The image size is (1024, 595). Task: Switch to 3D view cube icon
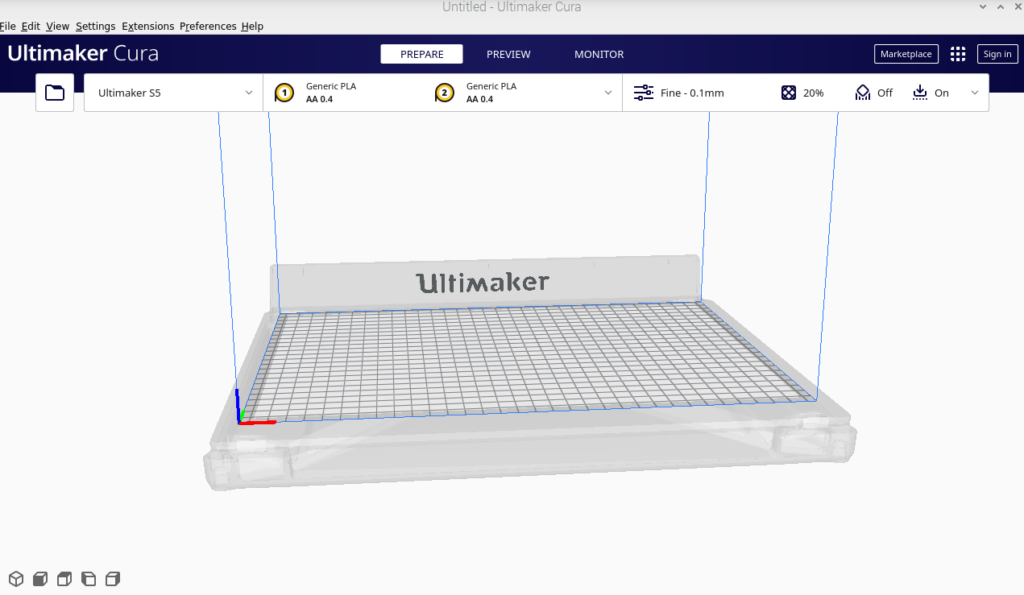(x=16, y=579)
